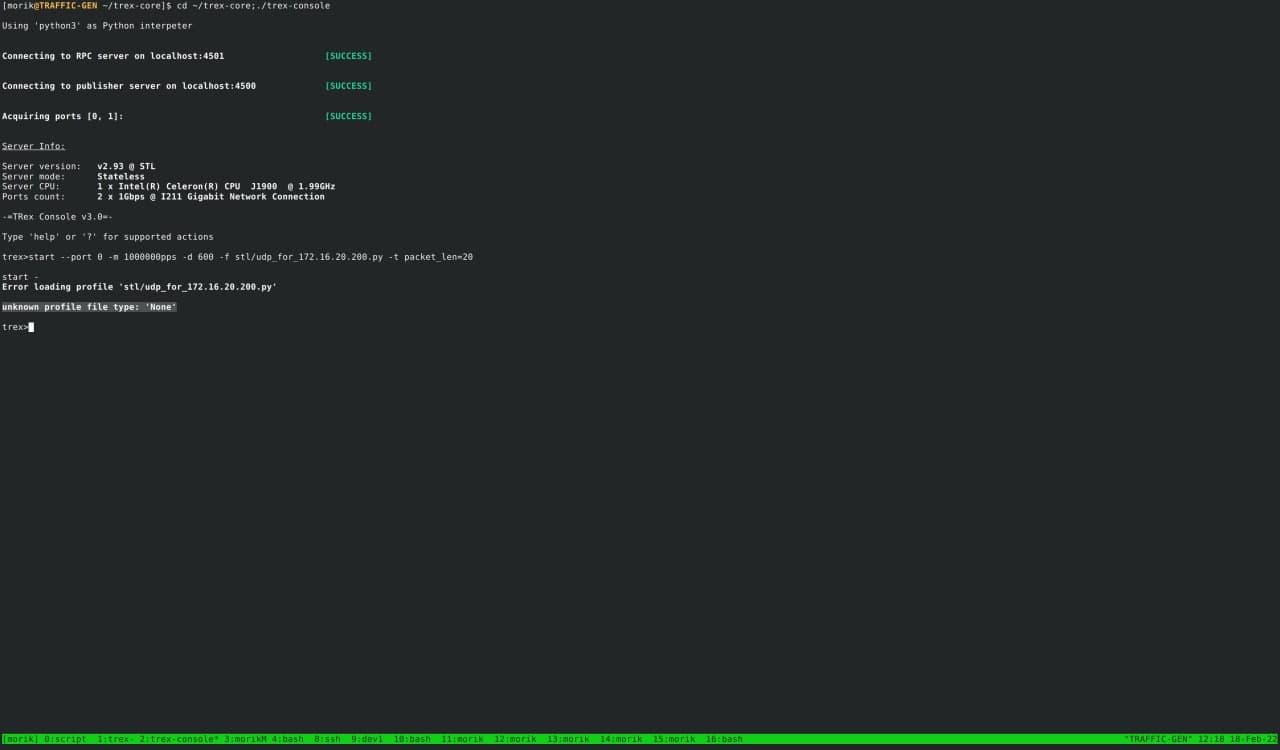Select the highlighted unknown profile file type error

[88, 307]
